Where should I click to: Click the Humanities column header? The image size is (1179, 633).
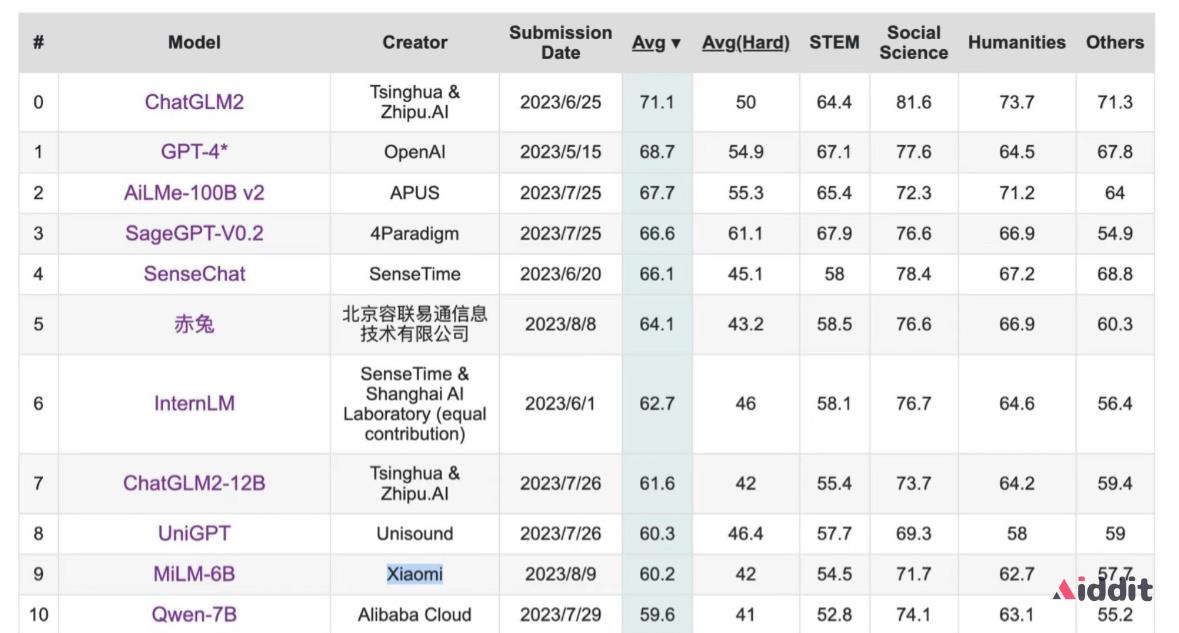(1017, 43)
